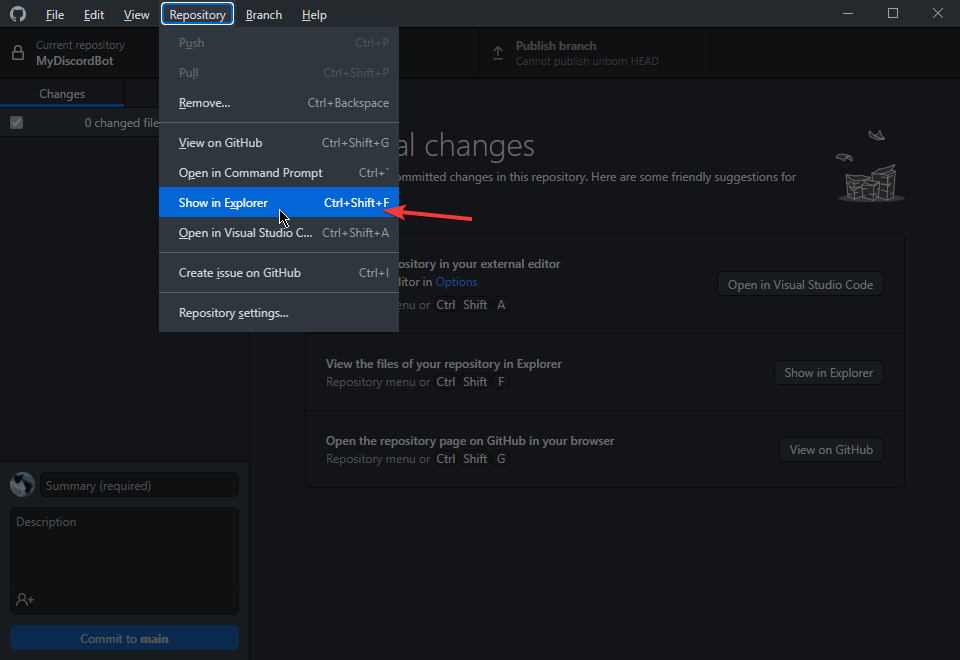This screenshot has width=960, height=660.
Task: Click the Summary input field
Action: [140, 486]
